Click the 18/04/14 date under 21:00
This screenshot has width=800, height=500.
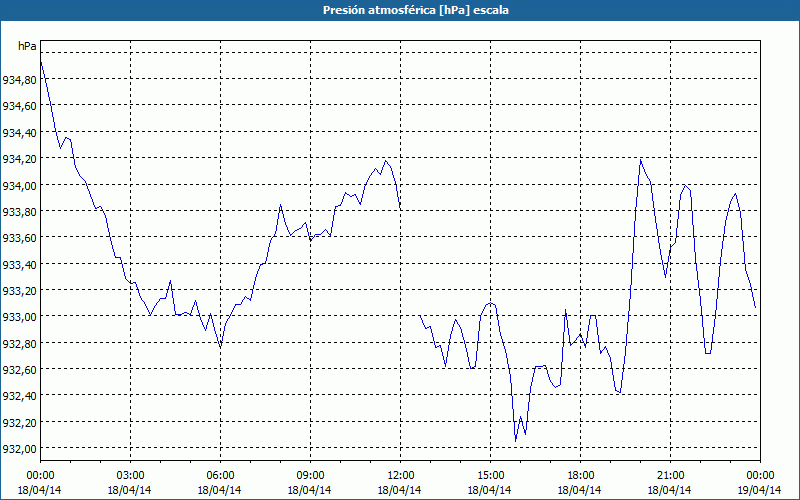point(670,490)
